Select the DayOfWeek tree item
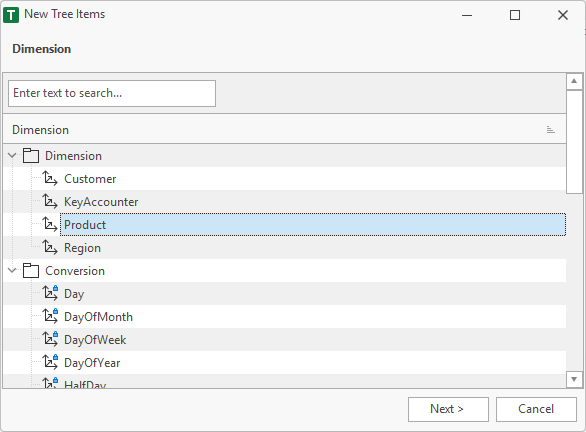 click(x=95, y=340)
